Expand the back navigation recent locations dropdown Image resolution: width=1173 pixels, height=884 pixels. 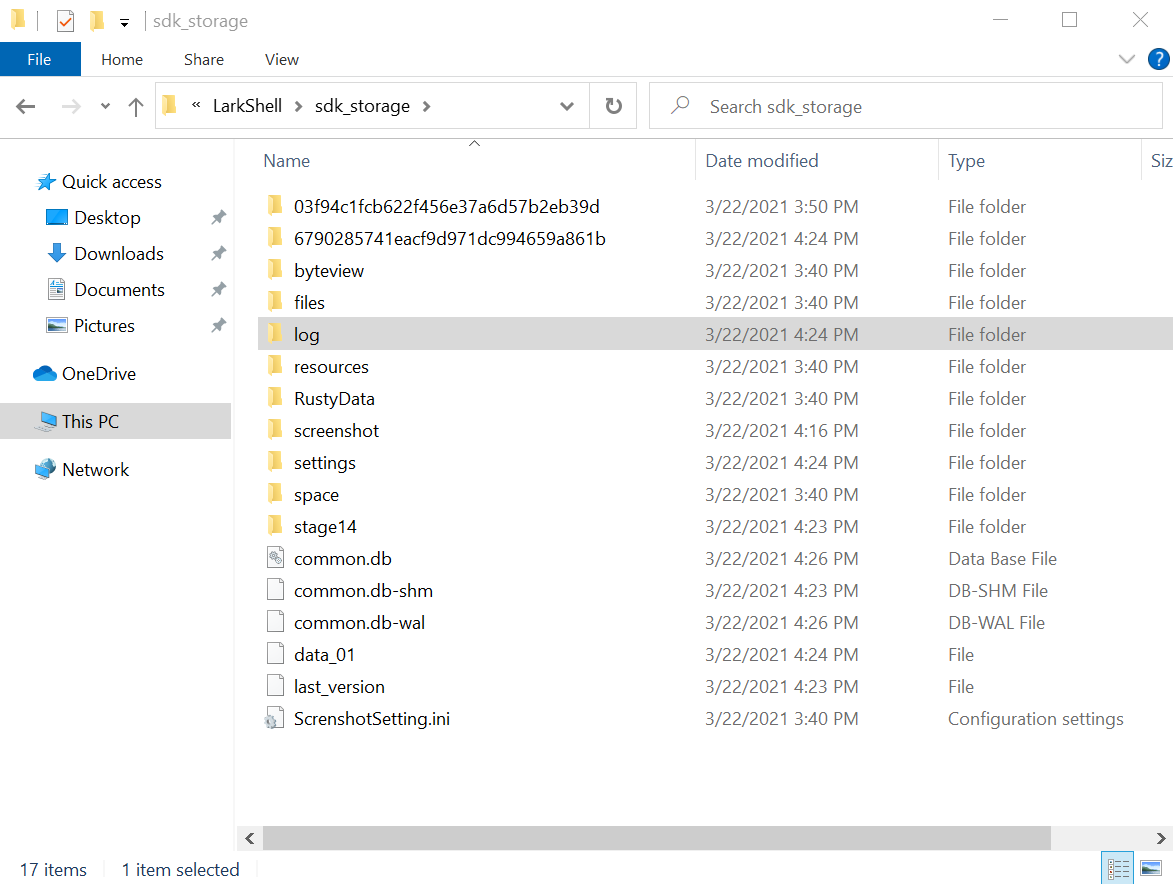pyautogui.click(x=104, y=106)
